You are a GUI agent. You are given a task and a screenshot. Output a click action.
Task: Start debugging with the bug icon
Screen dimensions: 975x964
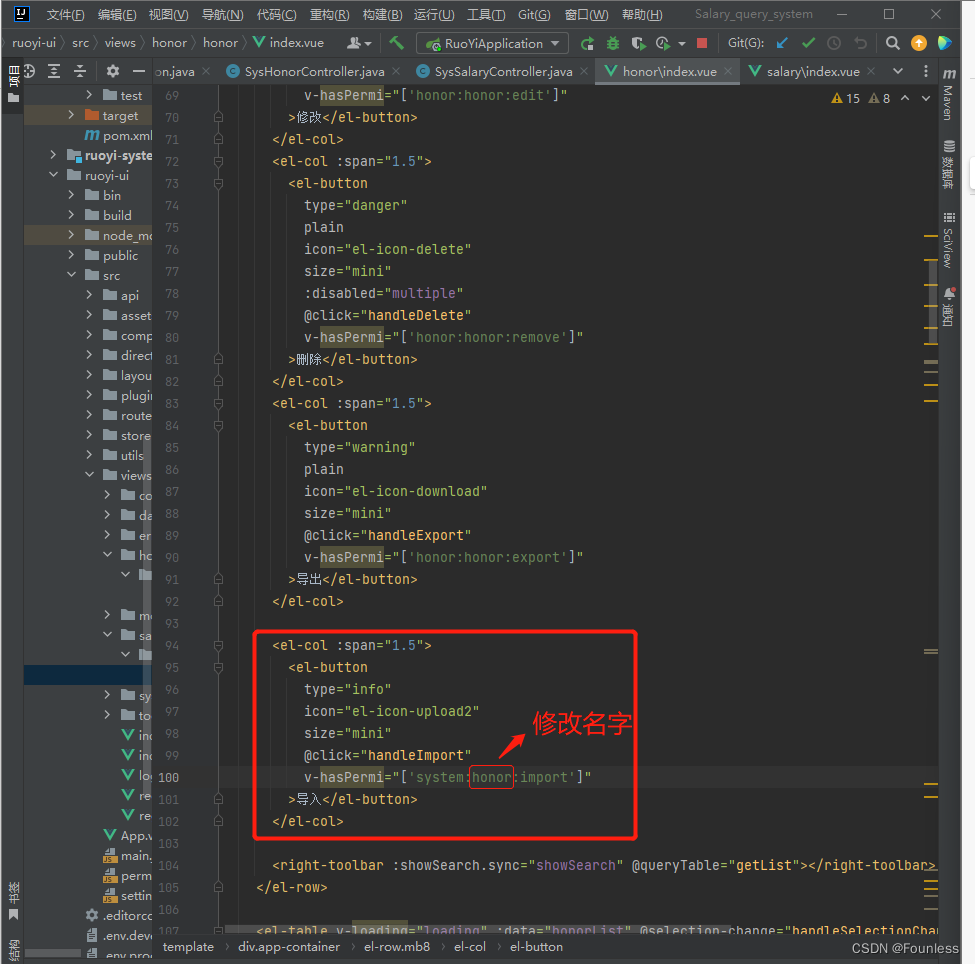point(613,43)
